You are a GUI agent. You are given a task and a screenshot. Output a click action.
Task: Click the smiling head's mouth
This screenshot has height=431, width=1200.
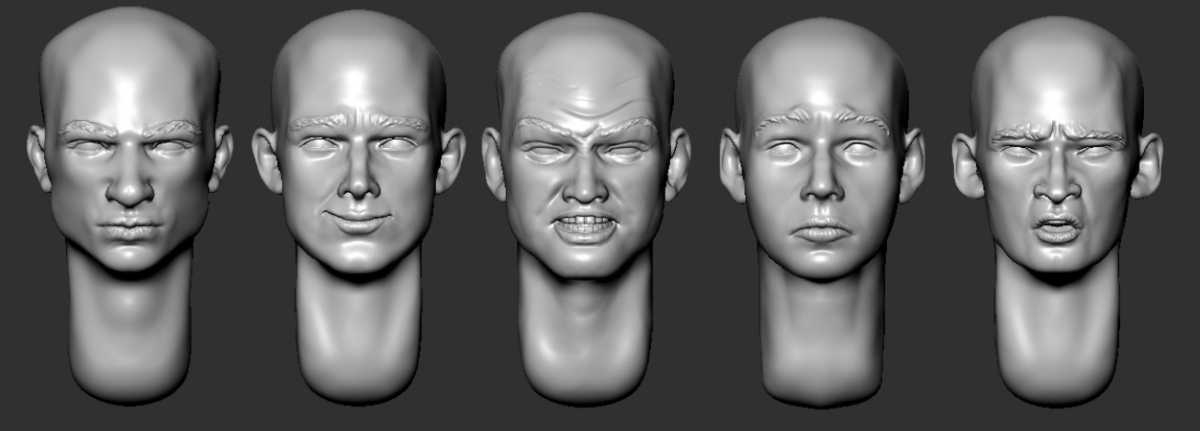pyautogui.click(x=358, y=218)
